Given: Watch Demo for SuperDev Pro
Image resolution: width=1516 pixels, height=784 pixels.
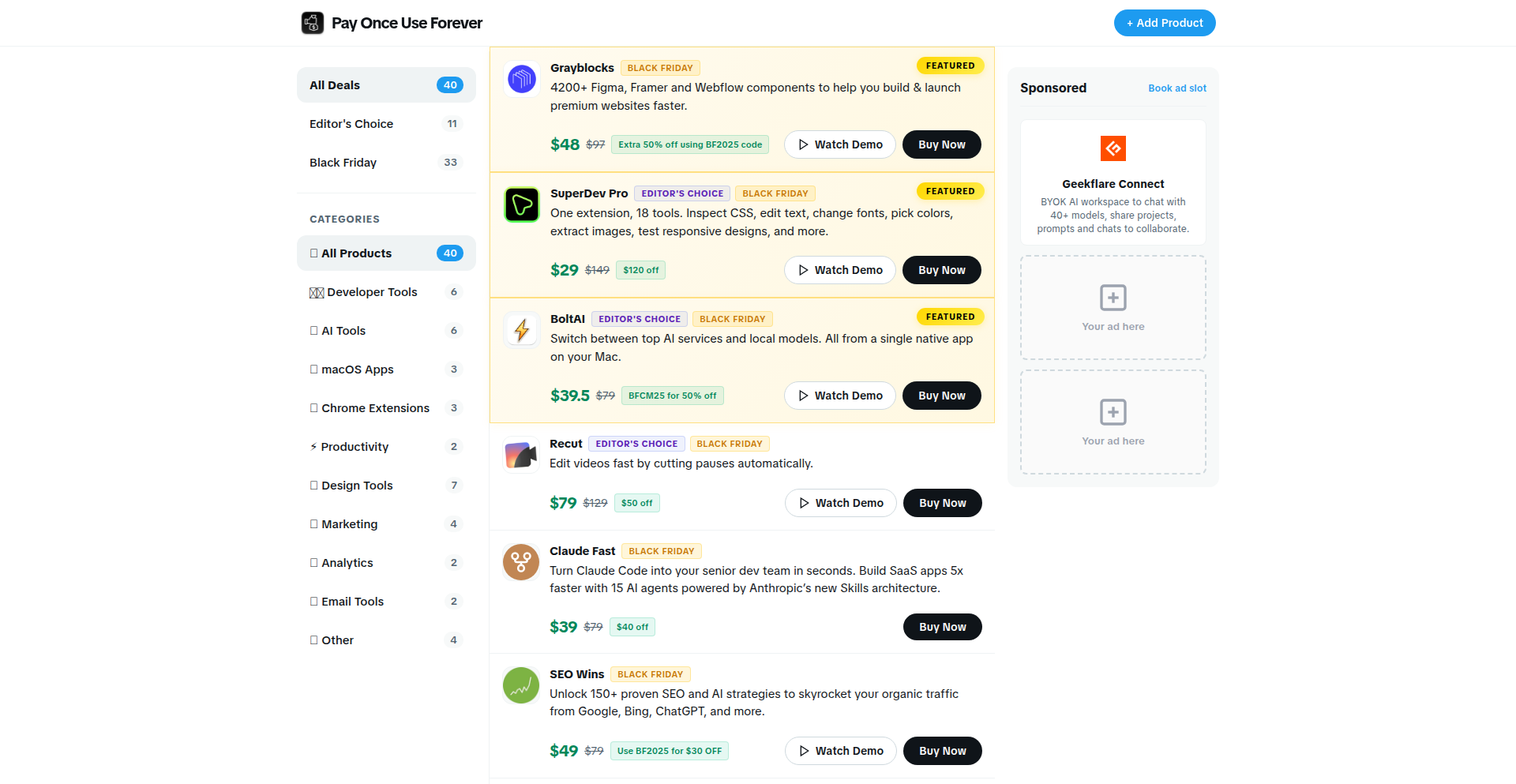Looking at the screenshot, I should click(839, 270).
